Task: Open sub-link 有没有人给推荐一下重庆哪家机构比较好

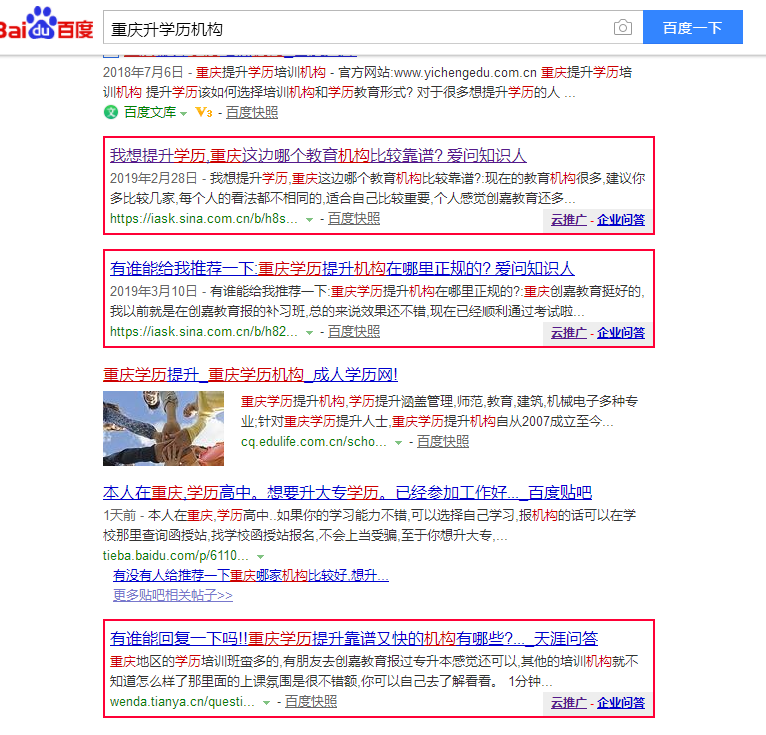Action: pos(251,575)
